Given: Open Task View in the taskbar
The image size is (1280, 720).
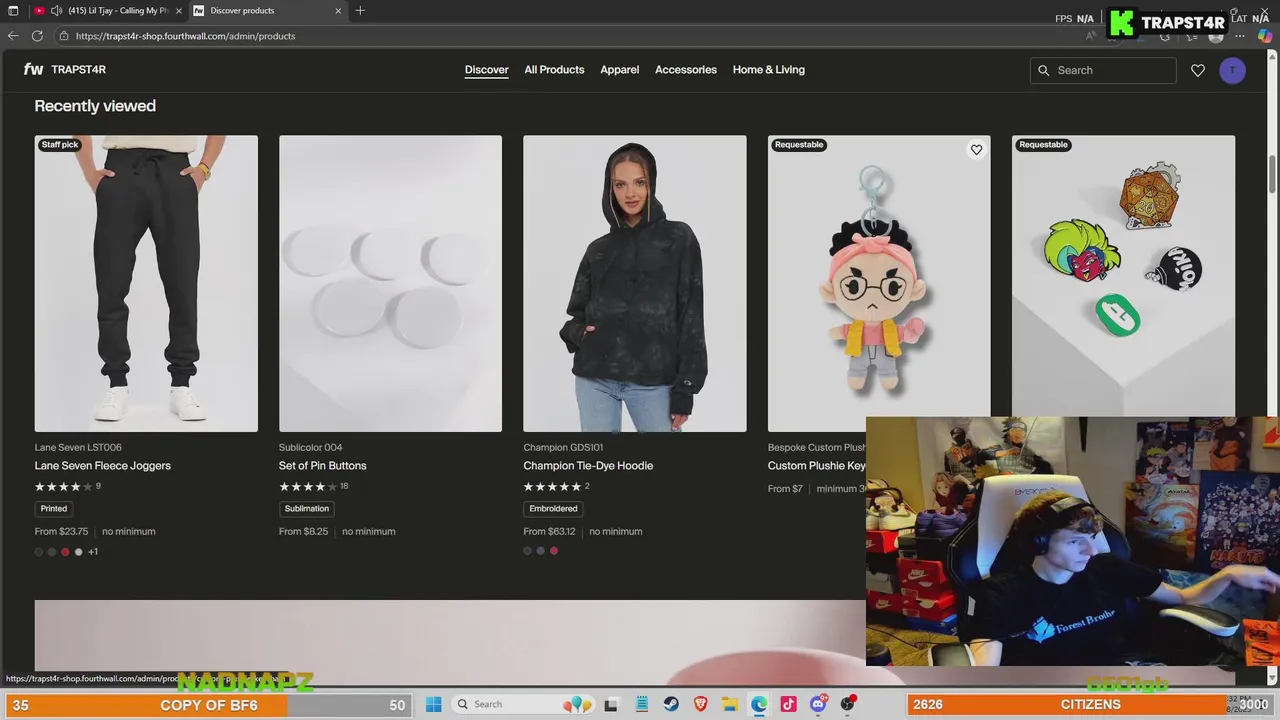Looking at the screenshot, I should coord(611,704).
